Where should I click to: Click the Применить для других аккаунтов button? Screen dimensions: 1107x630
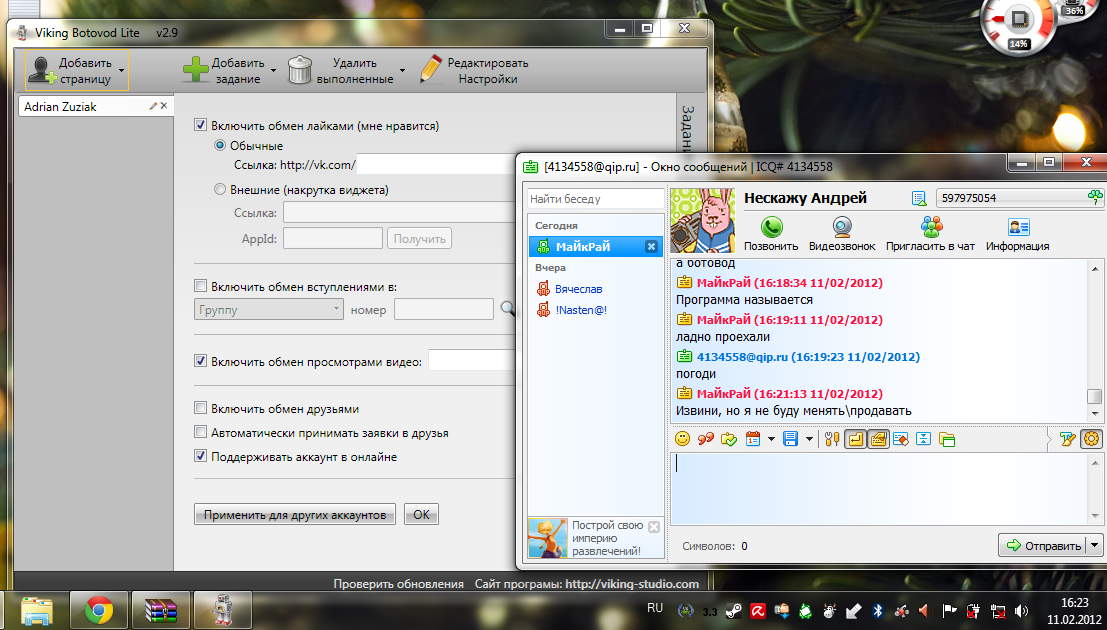(x=294, y=514)
